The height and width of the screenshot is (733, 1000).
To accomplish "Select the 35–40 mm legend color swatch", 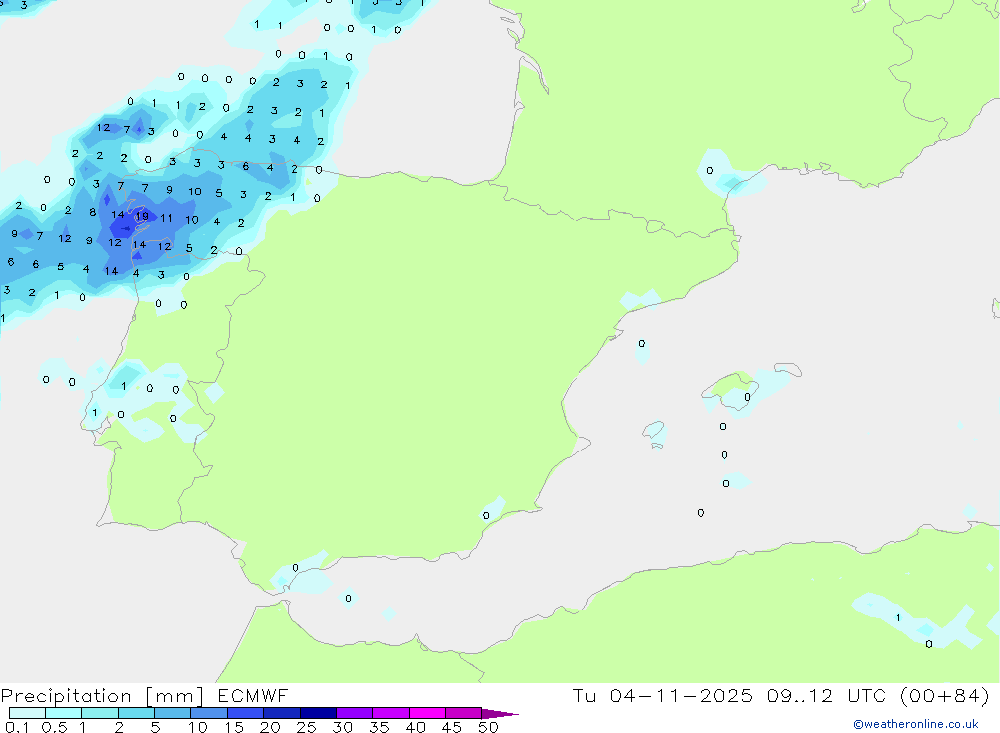I will tap(390, 713).
